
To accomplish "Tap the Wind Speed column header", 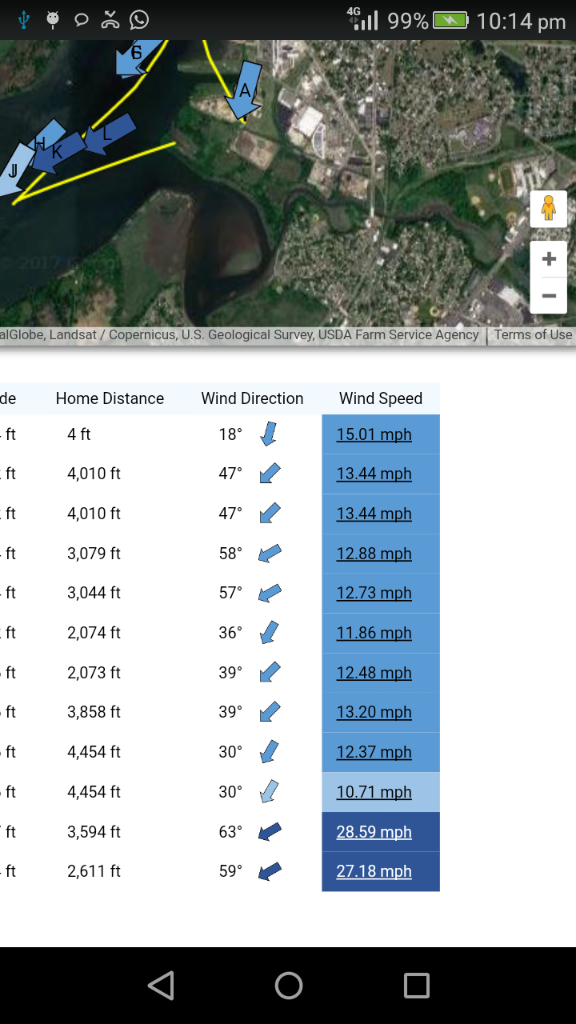I will [x=381, y=398].
